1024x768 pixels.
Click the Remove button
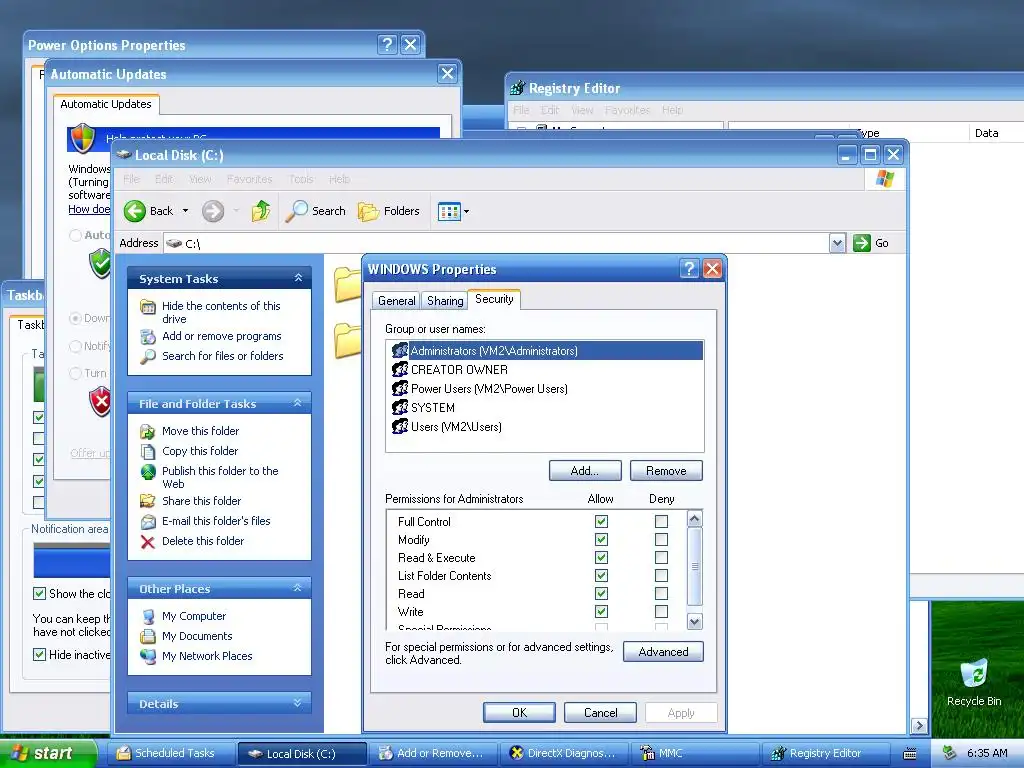tap(666, 471)
